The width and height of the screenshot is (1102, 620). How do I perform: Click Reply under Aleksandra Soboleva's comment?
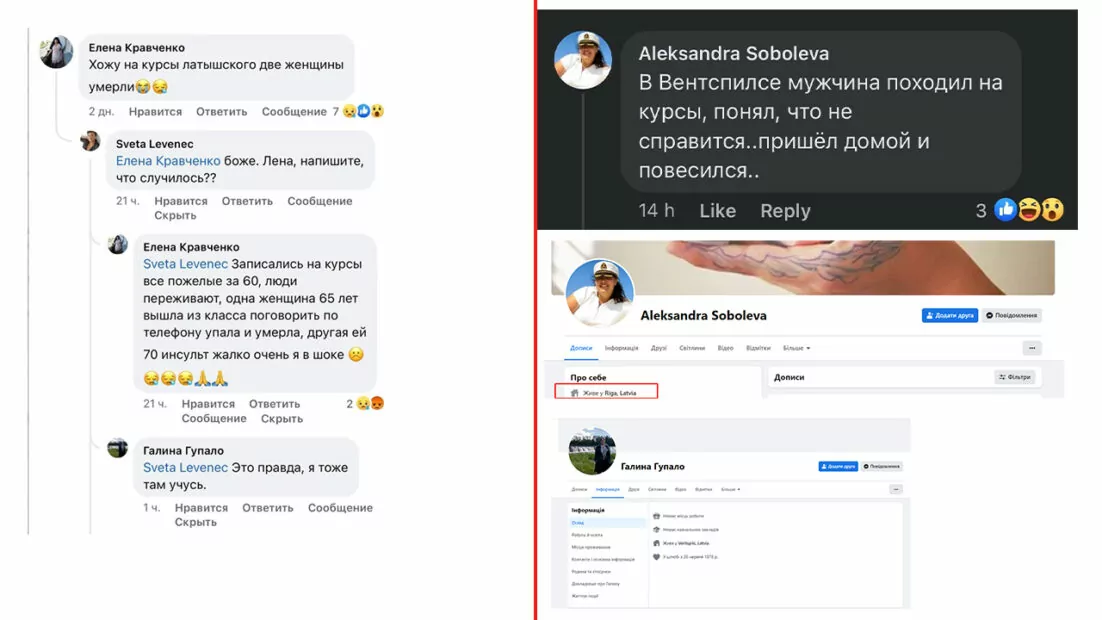pyautogui.click(x=785, y=211)
